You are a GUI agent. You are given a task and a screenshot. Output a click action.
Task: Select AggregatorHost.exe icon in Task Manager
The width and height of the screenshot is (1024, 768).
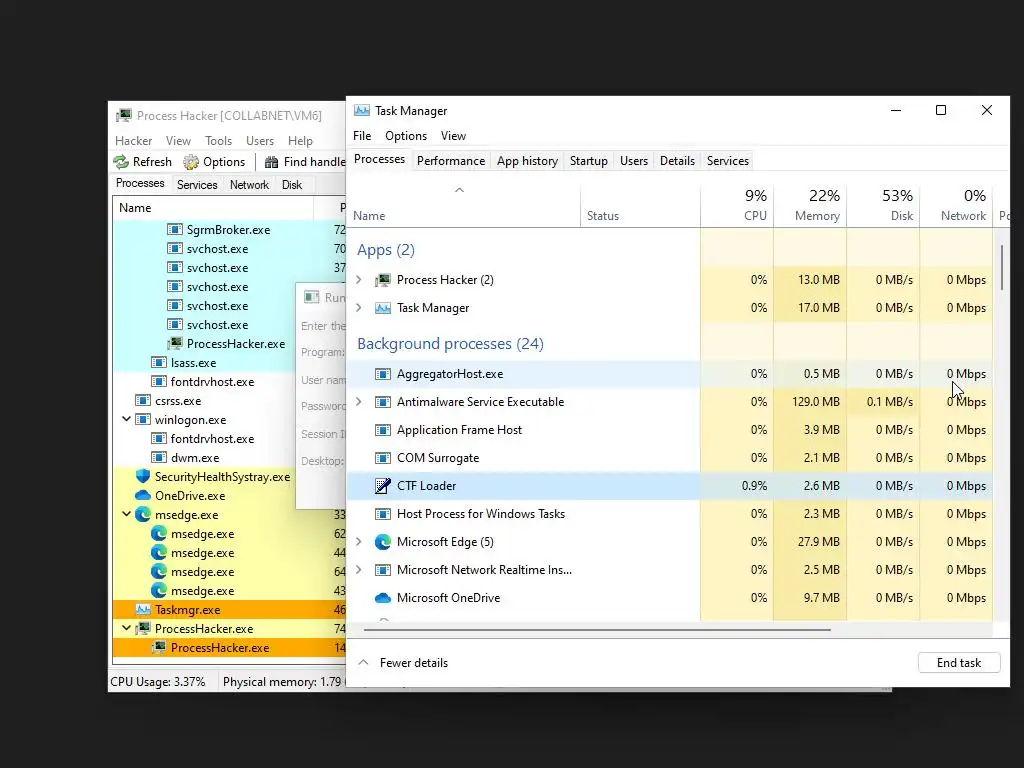click(383, 374)
